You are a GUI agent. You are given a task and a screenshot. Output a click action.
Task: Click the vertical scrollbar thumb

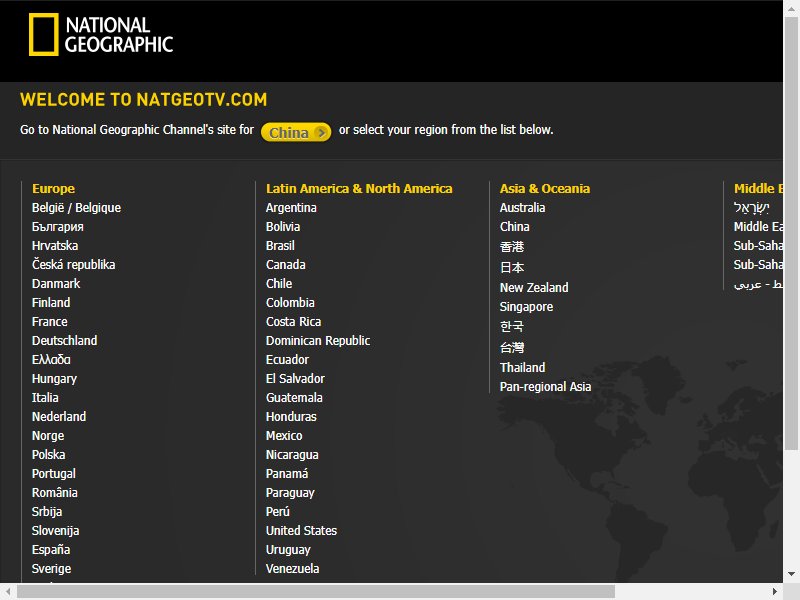click(791, 234)
